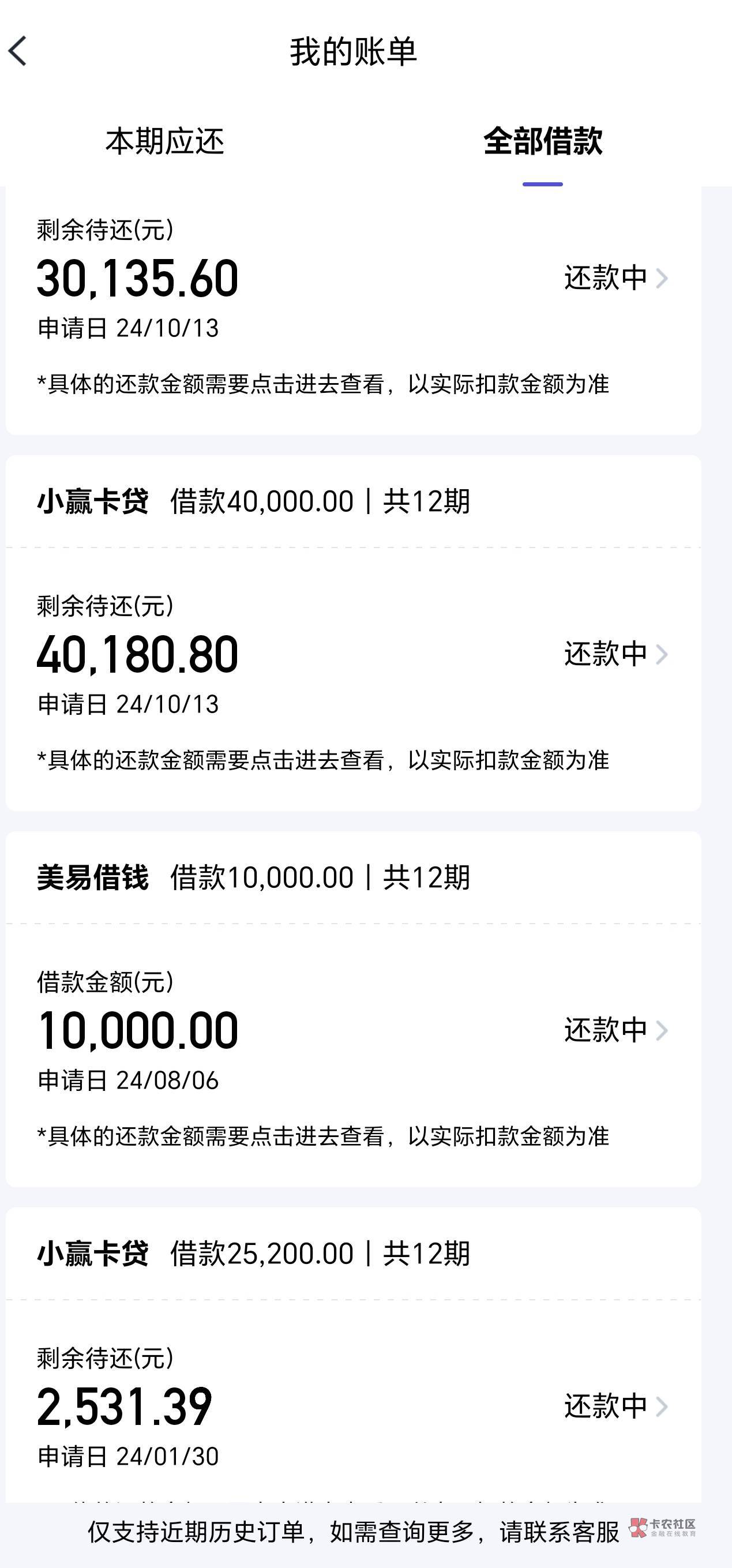Screen dimensions: 732x1568
Task: Open the 美易借钱 10,000.00 loan header
Action: (253, 877)
